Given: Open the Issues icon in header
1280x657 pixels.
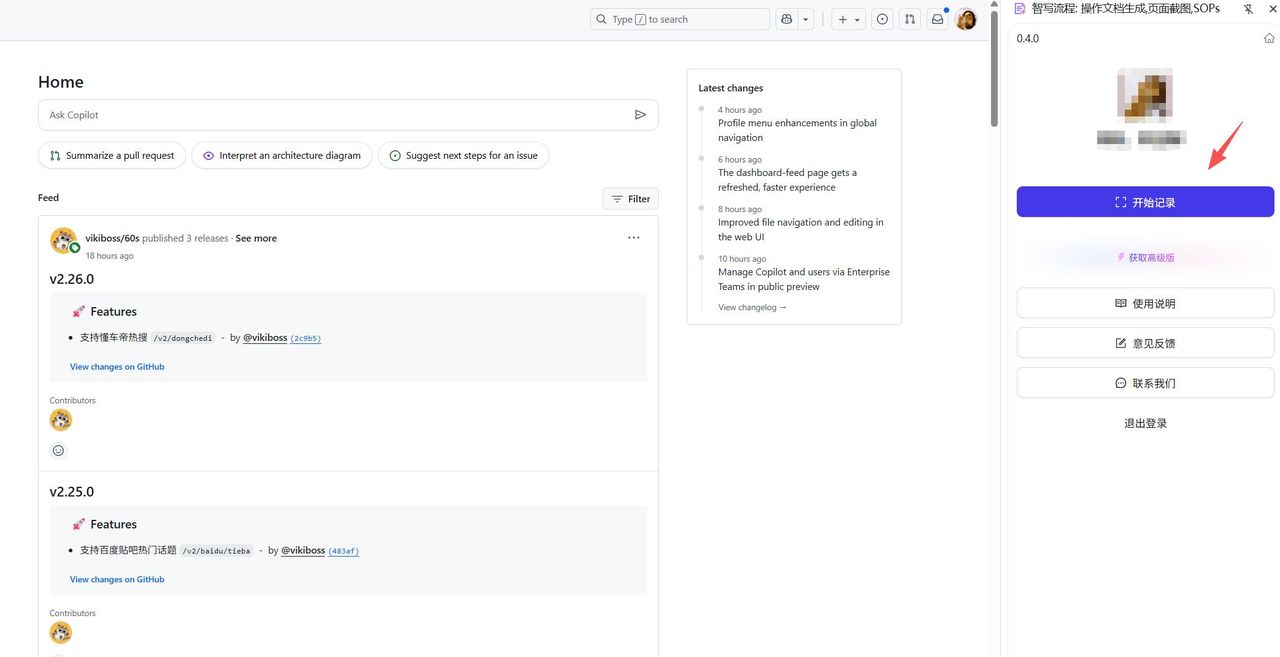Looking at the screenshot, I should (x=882, y=19).
